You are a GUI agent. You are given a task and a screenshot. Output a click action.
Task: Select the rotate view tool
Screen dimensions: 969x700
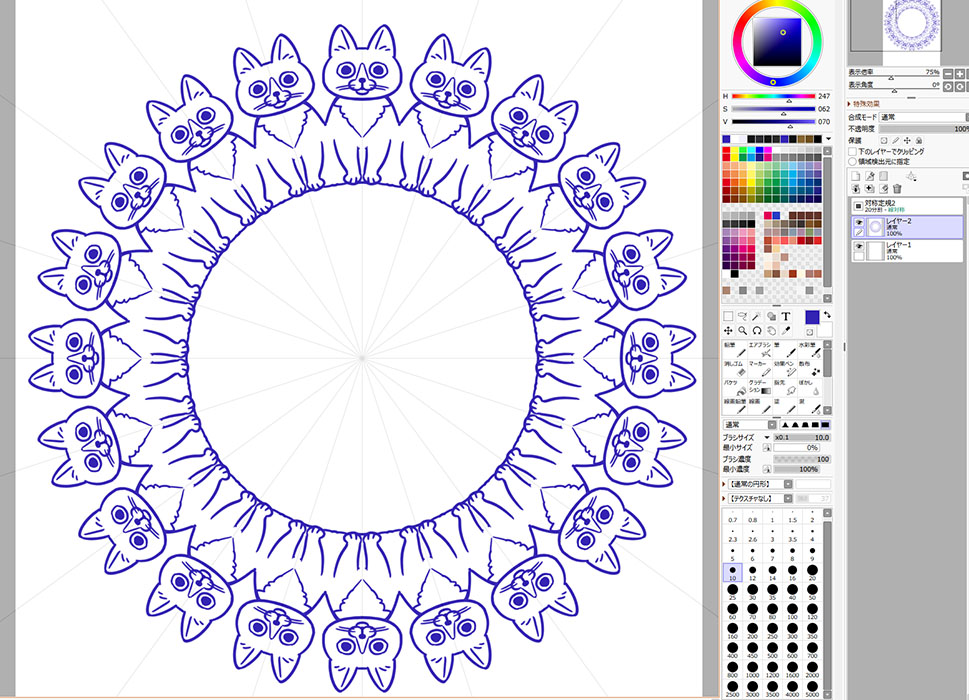pyautogui.click(x=757, y=331)
